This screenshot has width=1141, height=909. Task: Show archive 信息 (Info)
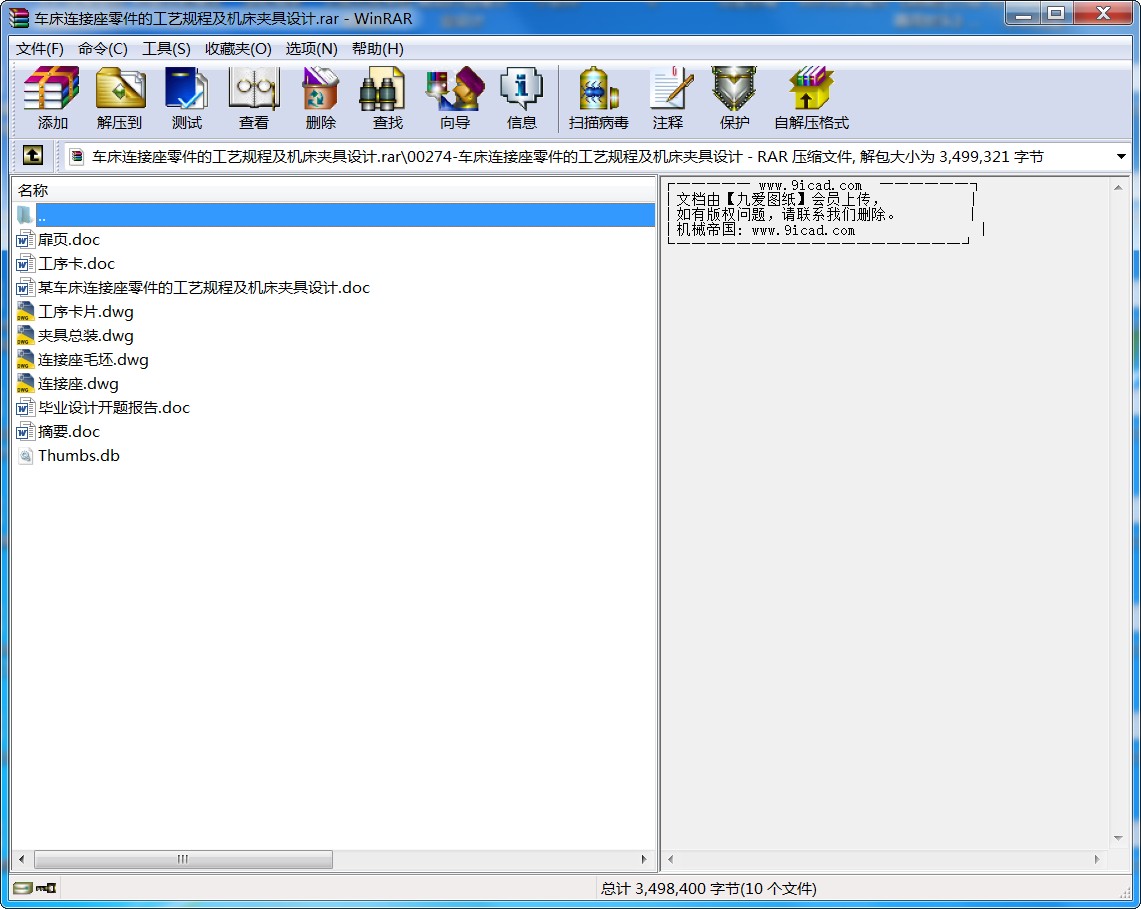tap(521, 98)
